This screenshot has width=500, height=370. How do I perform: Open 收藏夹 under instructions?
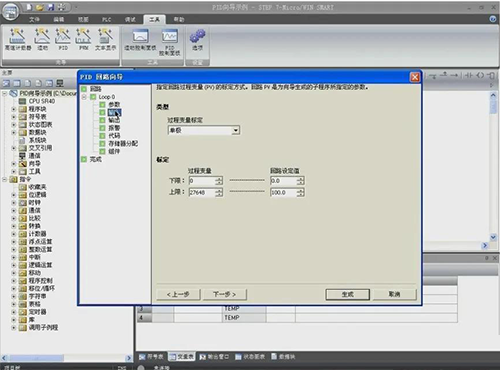pos(37,187)
